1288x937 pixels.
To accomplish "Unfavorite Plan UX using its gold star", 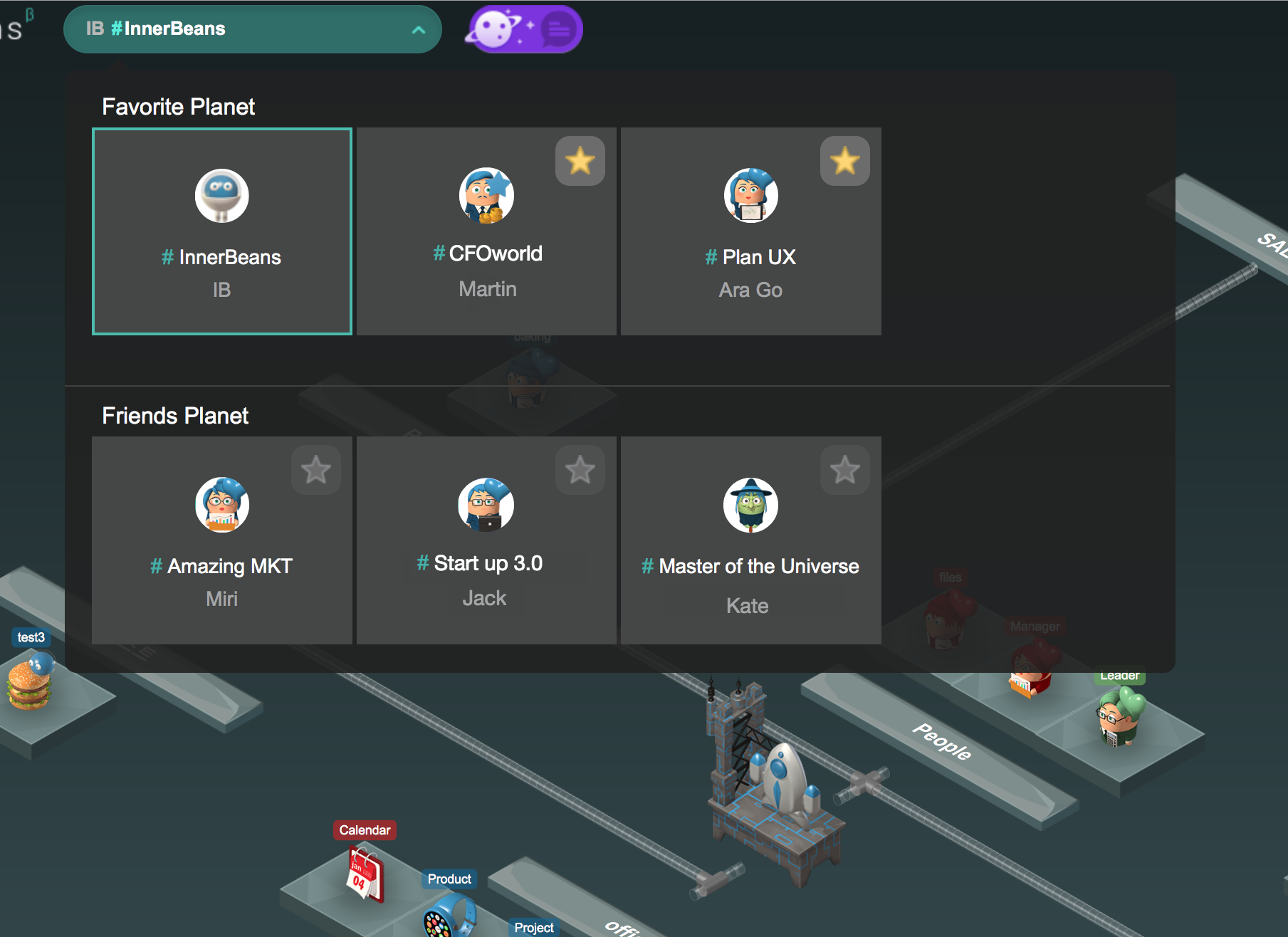I will (845, 161).
